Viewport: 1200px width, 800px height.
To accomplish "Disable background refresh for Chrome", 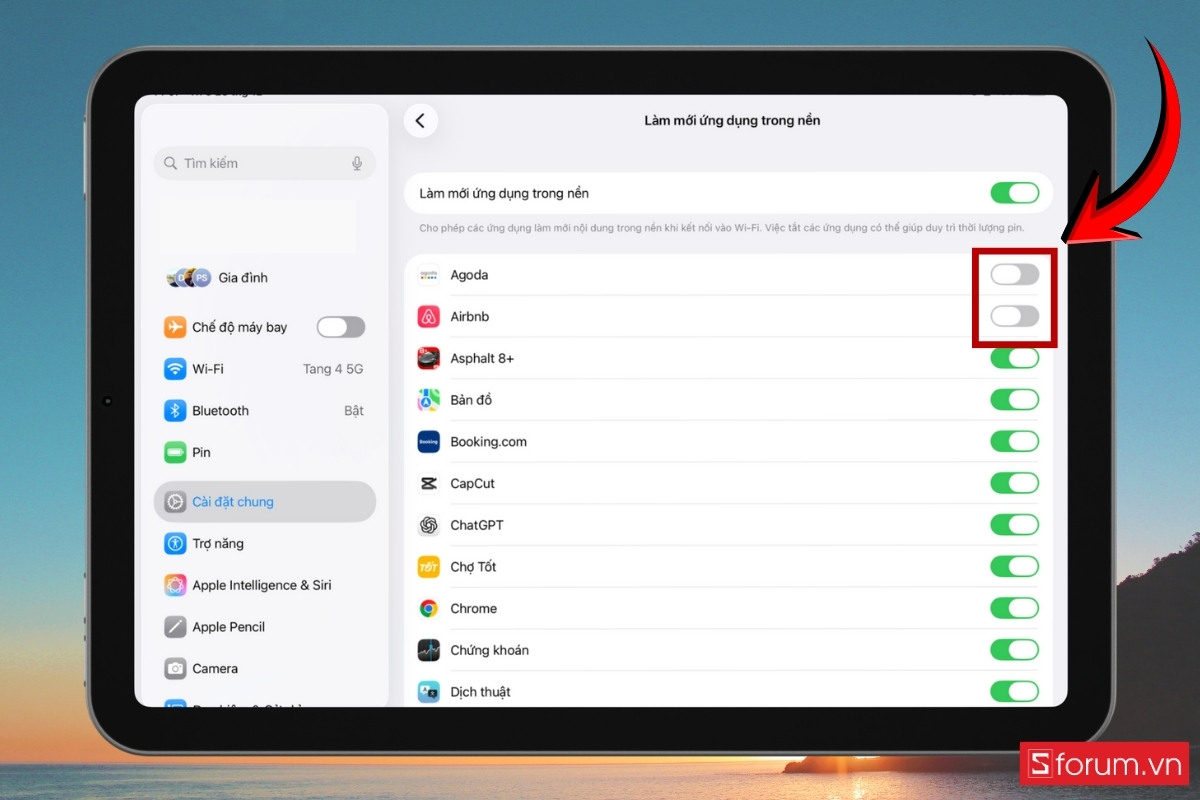I will point(1015,609).
